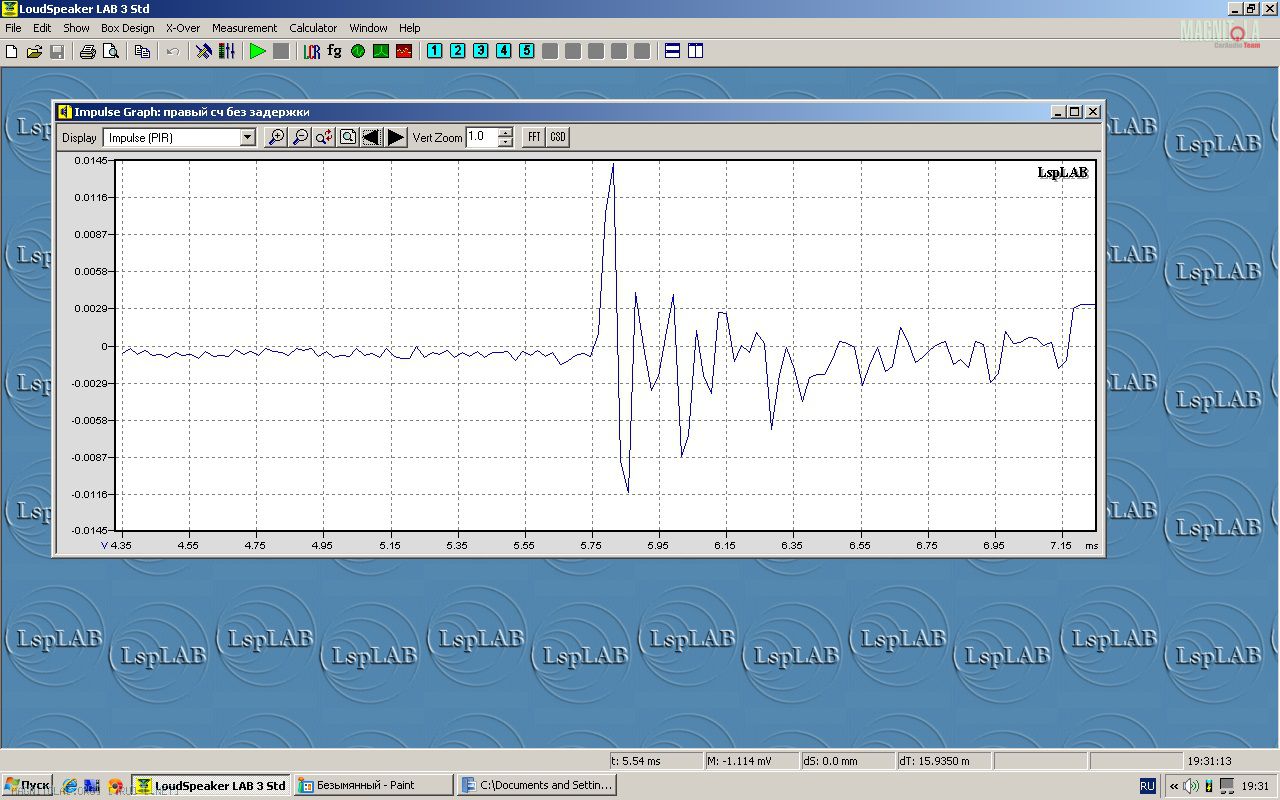Zoom in on the impulse graph
The image size is (1280, 800).
coord(276,137)
